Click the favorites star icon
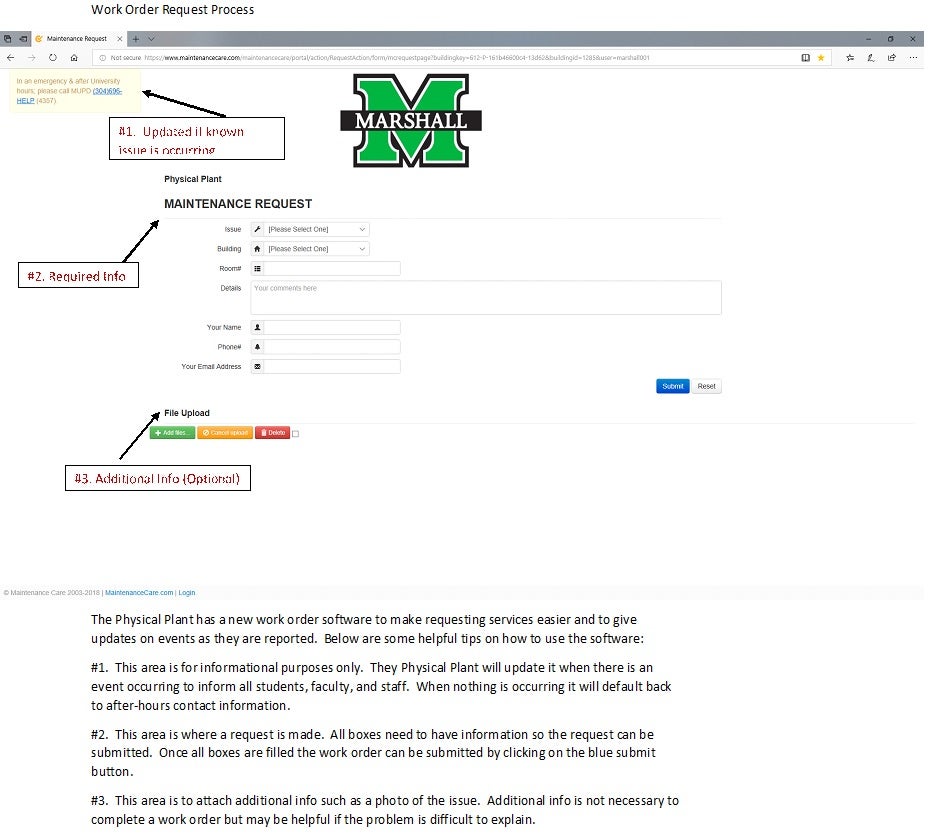Viewport: 936px width, 835px height. tap(821, 58)
